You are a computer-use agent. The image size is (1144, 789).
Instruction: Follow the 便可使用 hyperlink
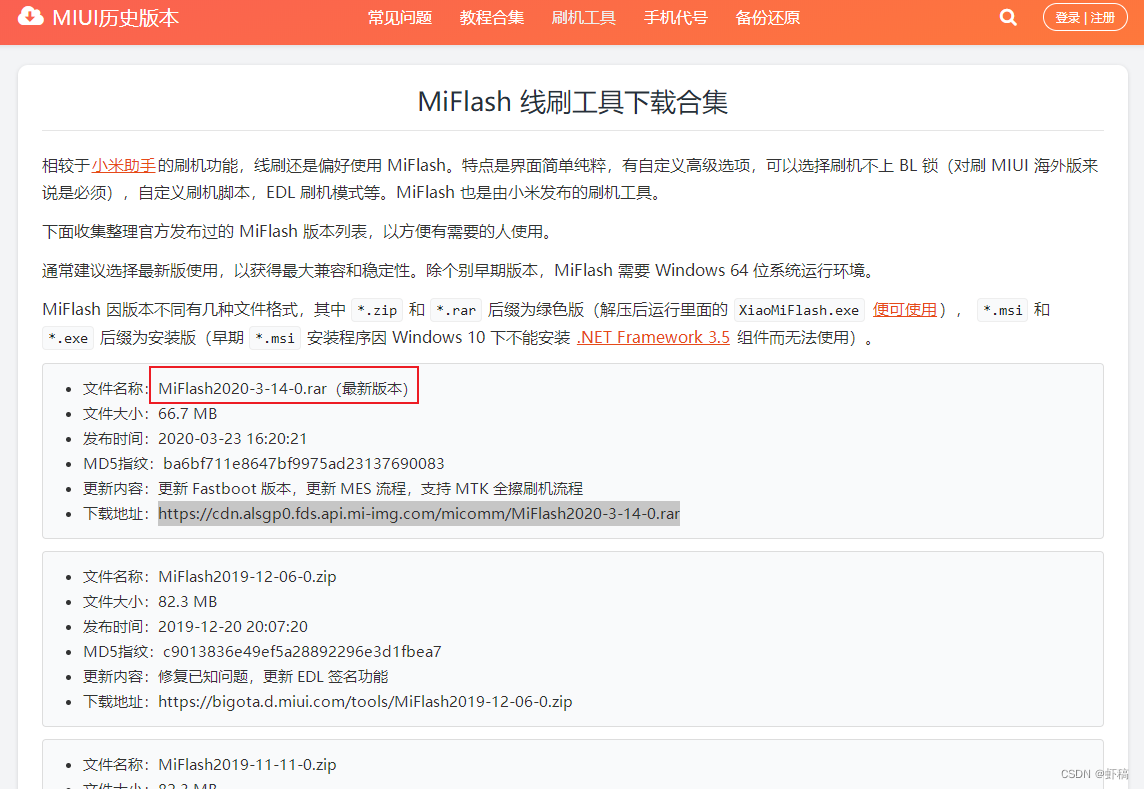point(905,309)
